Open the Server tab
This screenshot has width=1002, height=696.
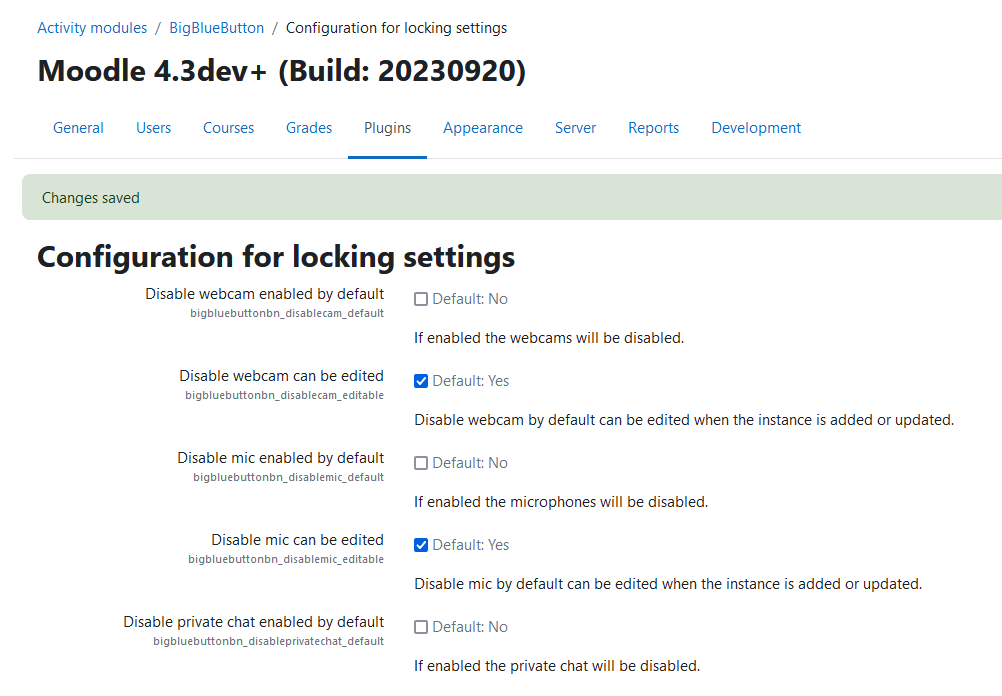575,128
